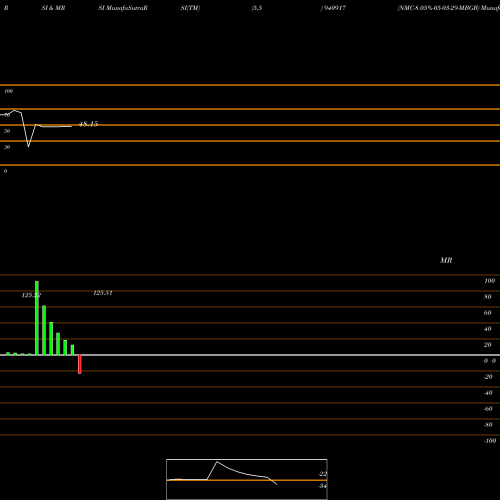Click the 20 label on the MR axis
The width and height of the screenshot is (500, 500).
click(x=488, y=345)
